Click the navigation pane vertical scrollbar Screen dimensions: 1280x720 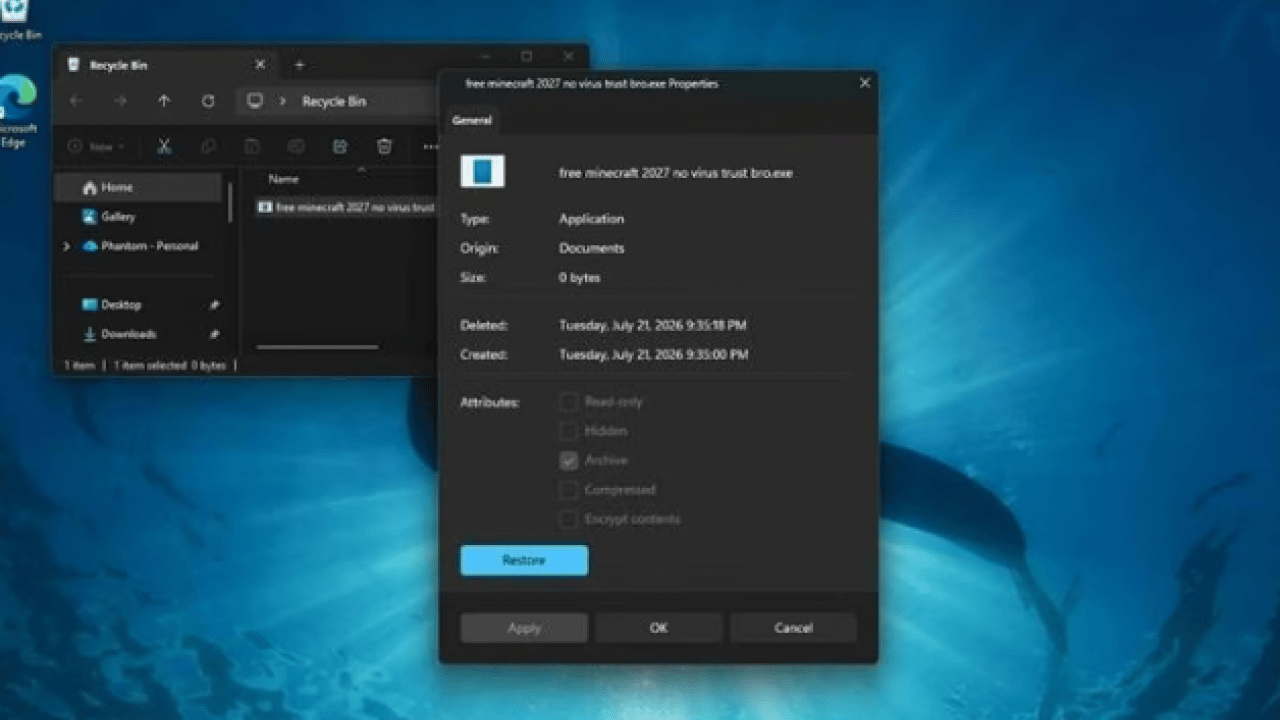coord(231,201)
